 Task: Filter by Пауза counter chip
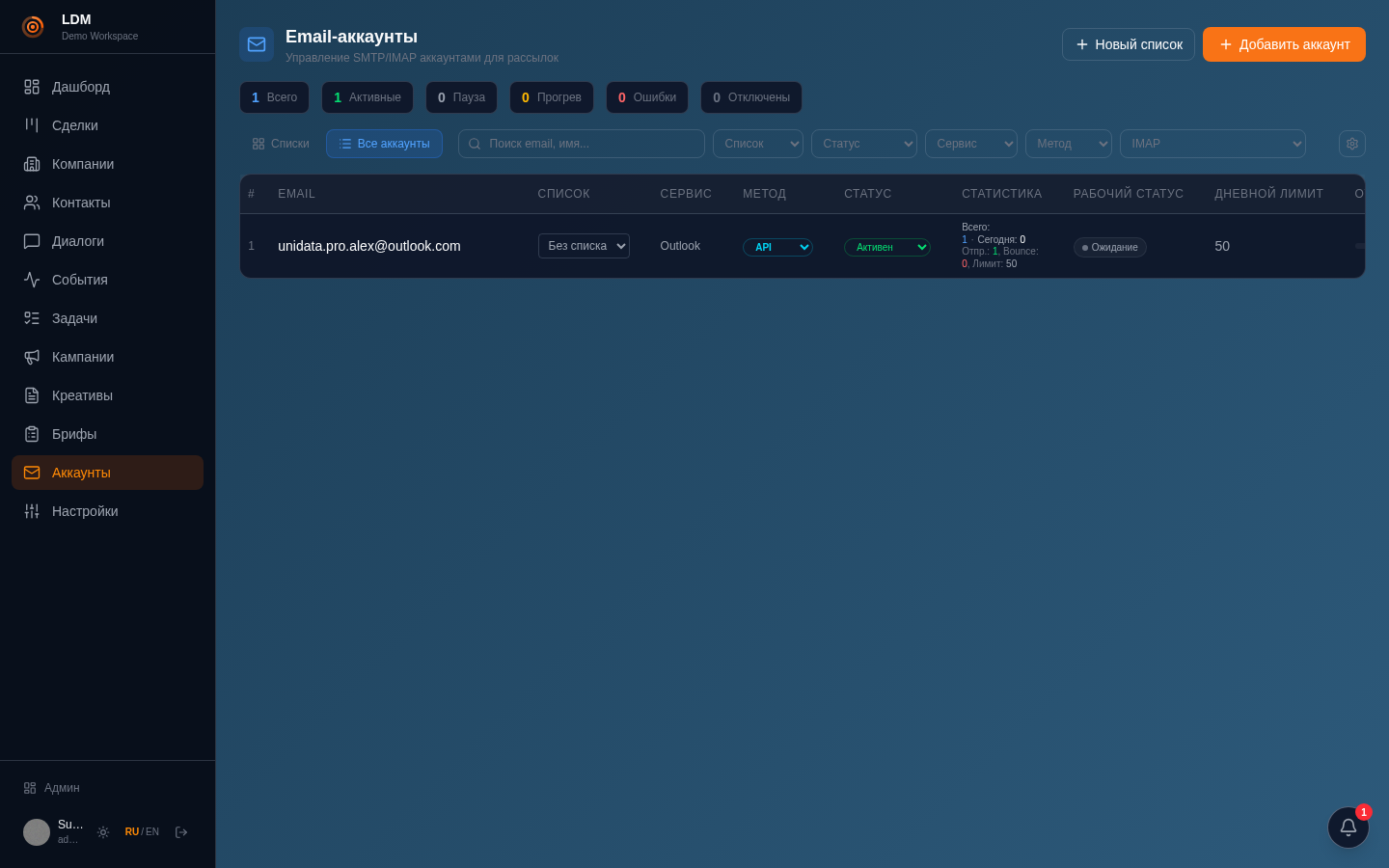[x=461, y=97]
